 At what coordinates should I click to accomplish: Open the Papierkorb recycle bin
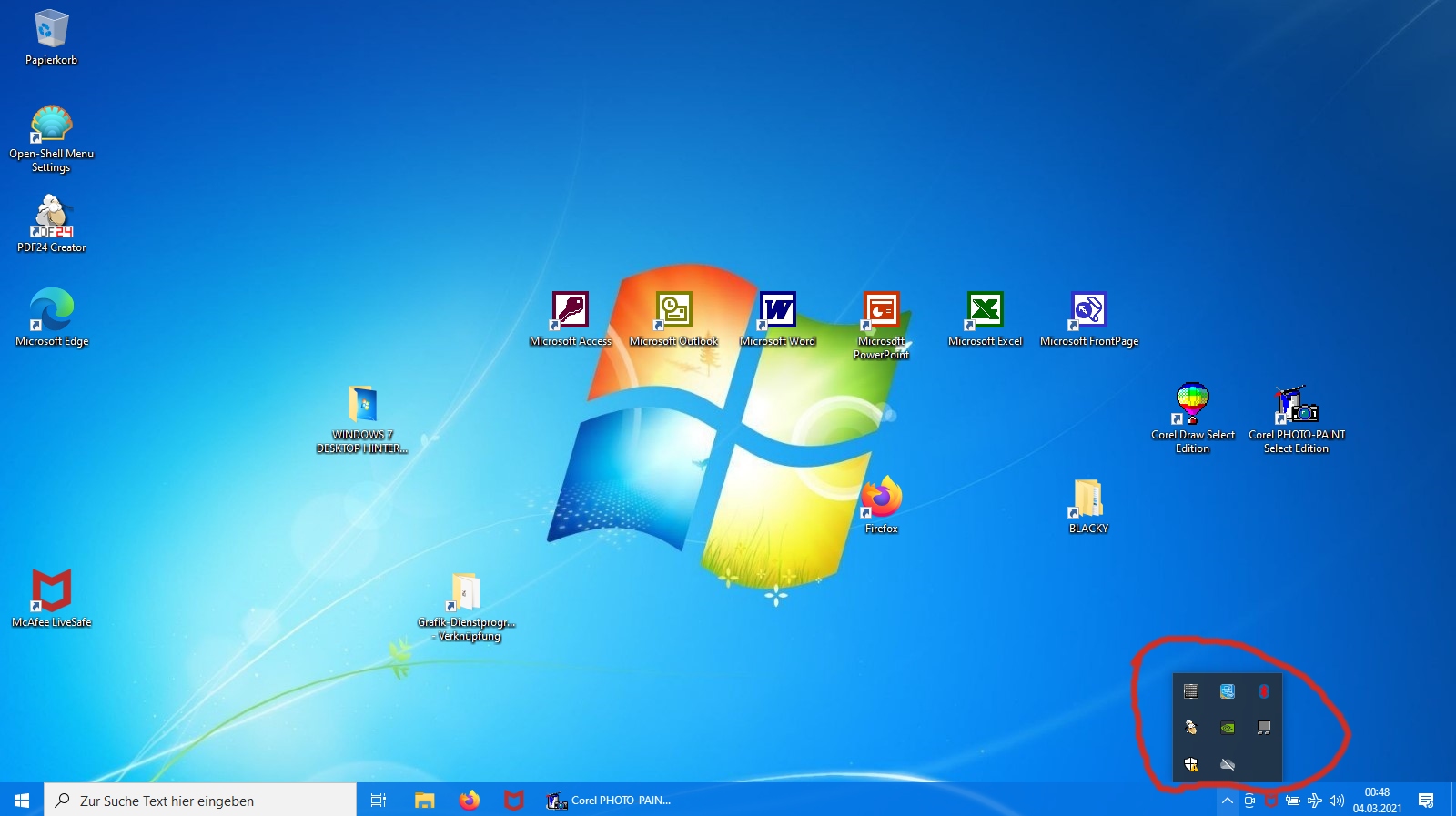tap(51, 38)
